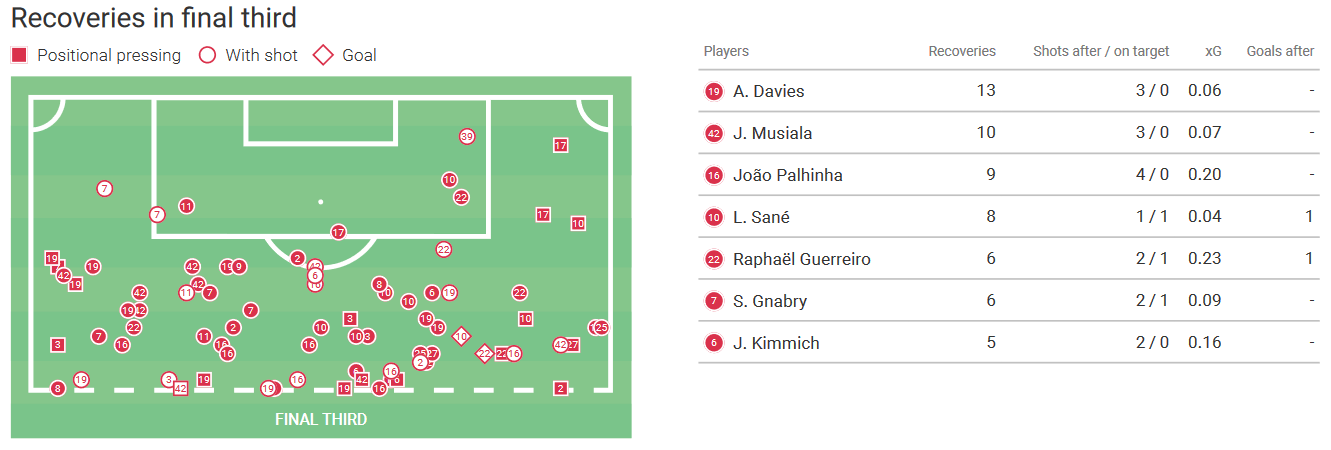Select the diamond goal marker numbered 10
This screenshot has width=1331, height=450.
(461, 337)
